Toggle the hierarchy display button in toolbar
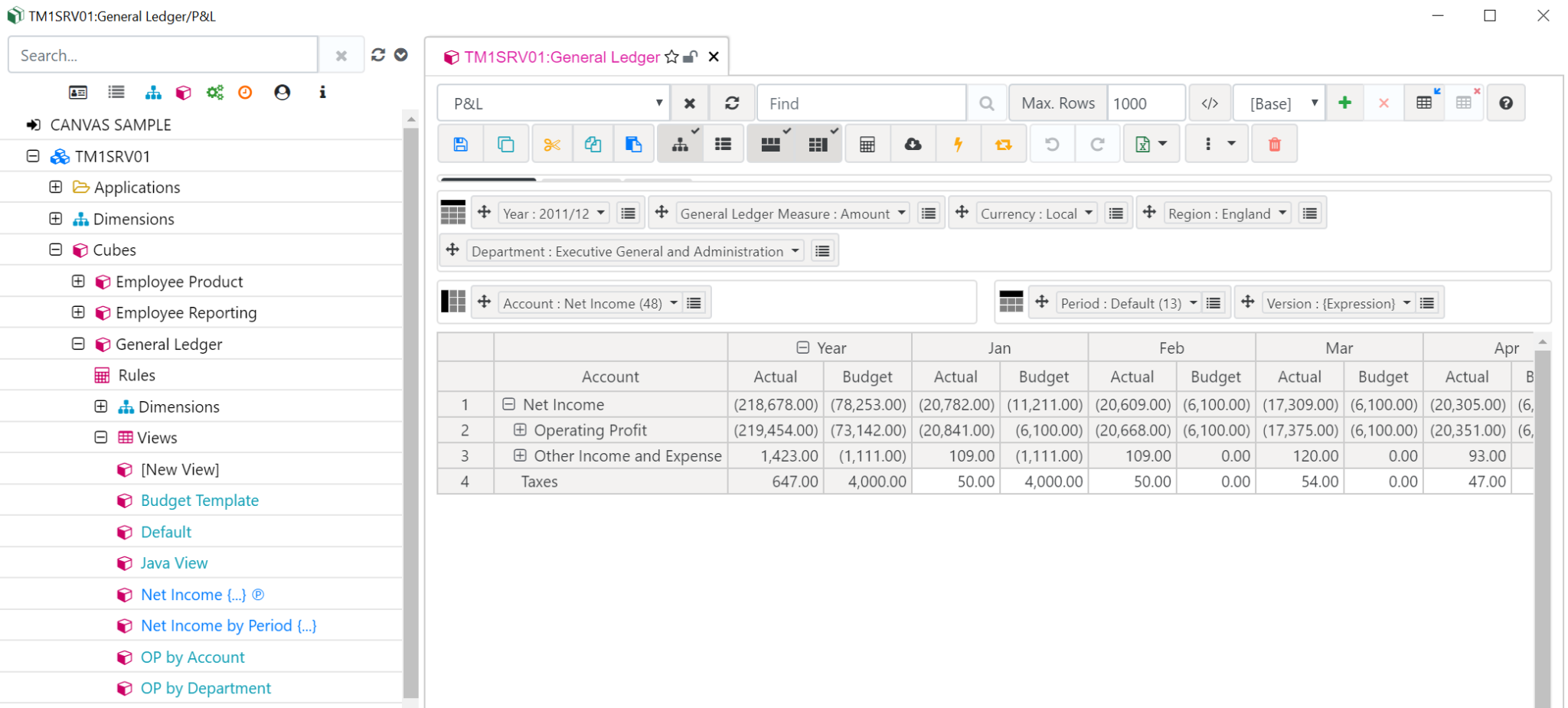 click(680, 145)
